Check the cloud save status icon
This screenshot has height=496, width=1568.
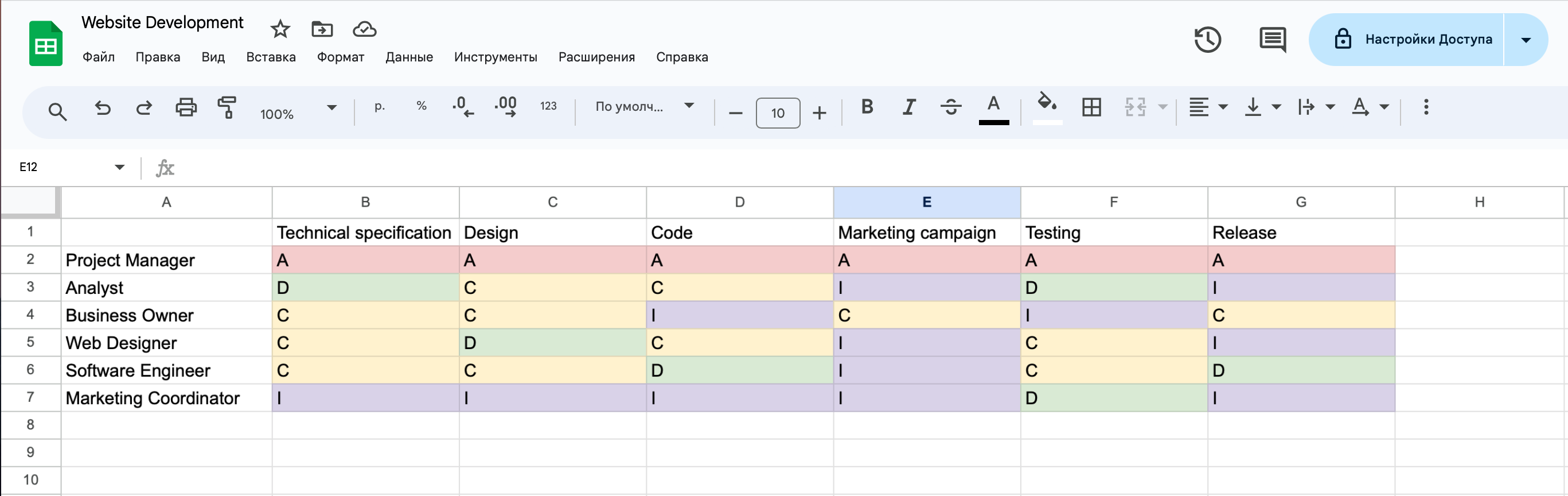point(364,29)
